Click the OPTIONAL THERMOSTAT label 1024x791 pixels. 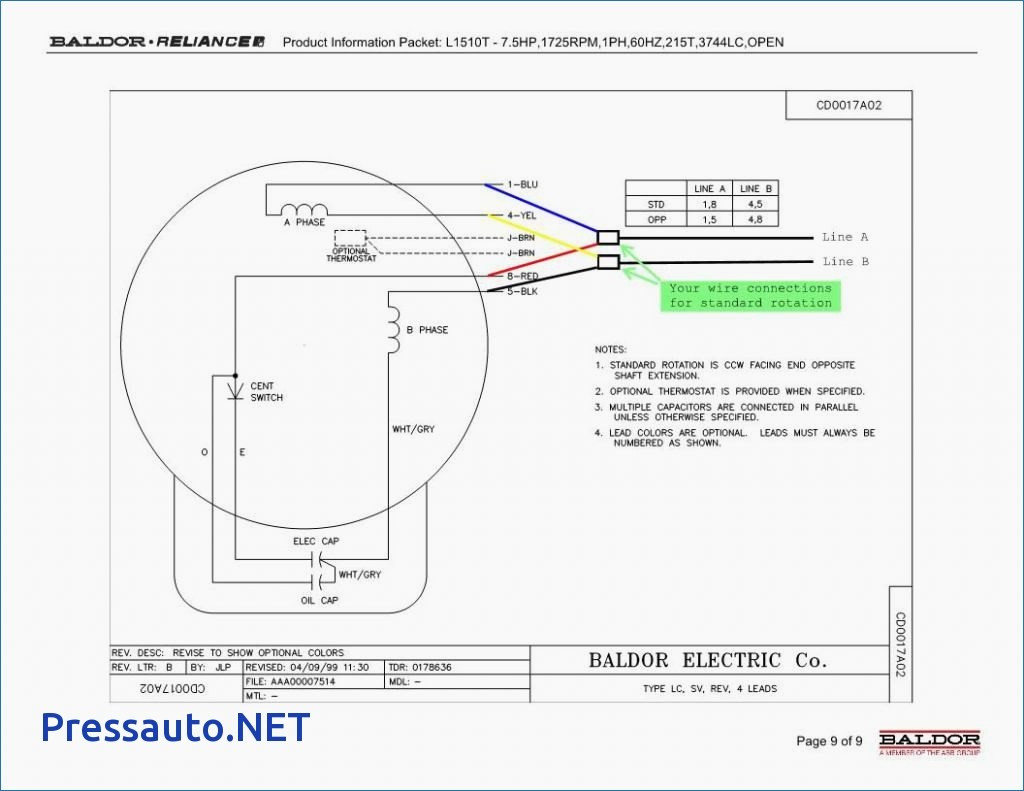(351, 255)
